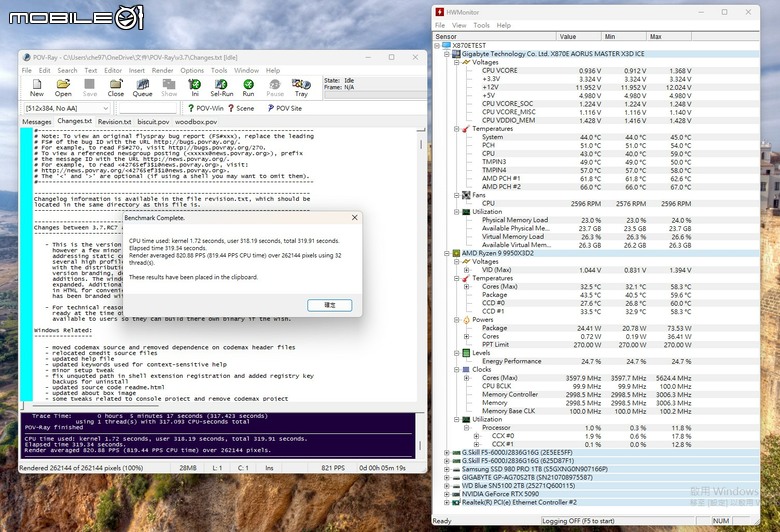Open POV-Ray Editor menu
The height and width of the screenshot is (532, 780).
point(113,70)
